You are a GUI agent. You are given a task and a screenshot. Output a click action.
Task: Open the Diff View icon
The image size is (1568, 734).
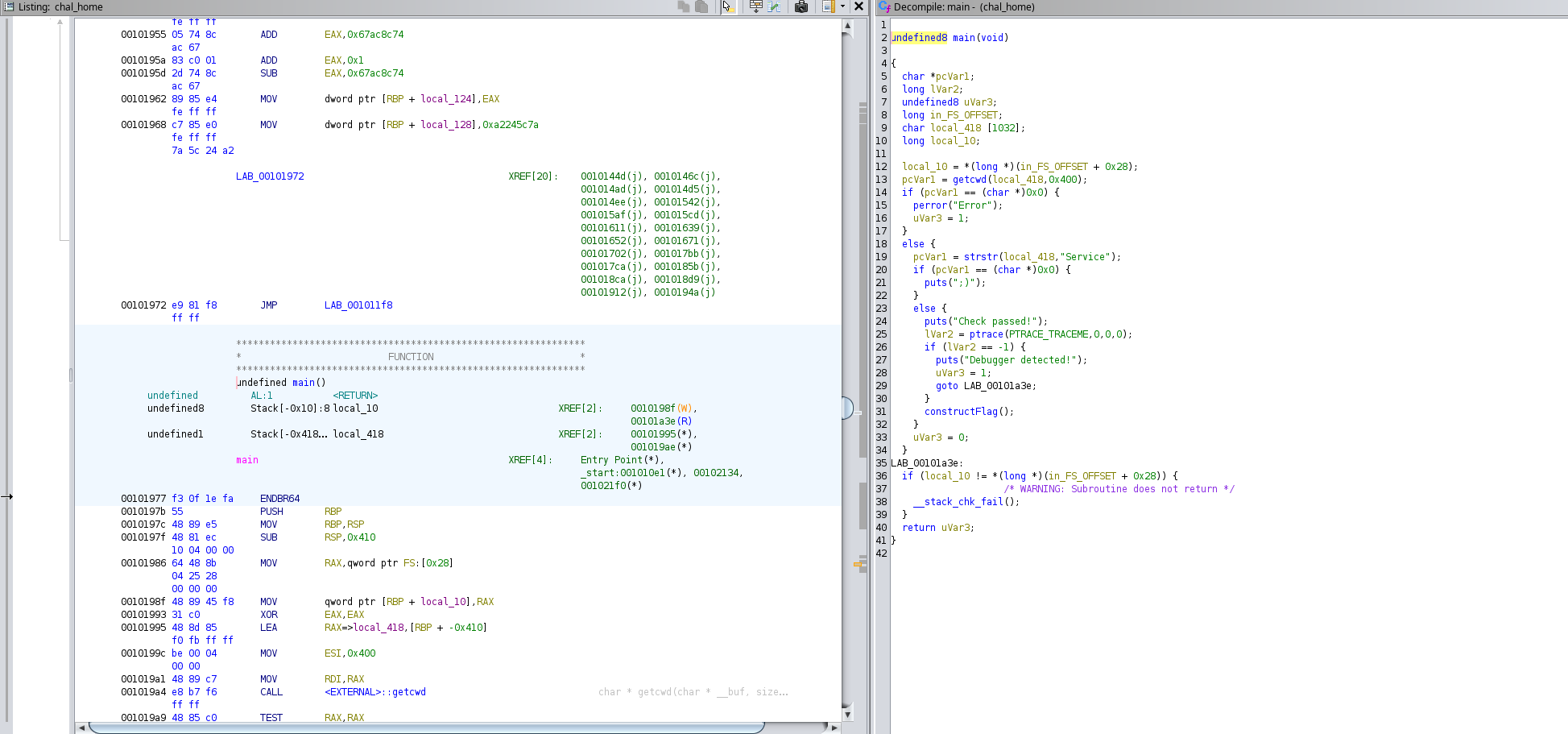[x=775, y=6]
